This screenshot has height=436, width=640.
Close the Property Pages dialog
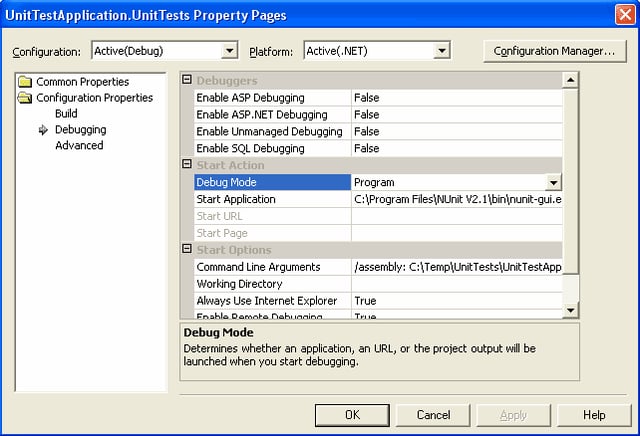coord(625,15)
